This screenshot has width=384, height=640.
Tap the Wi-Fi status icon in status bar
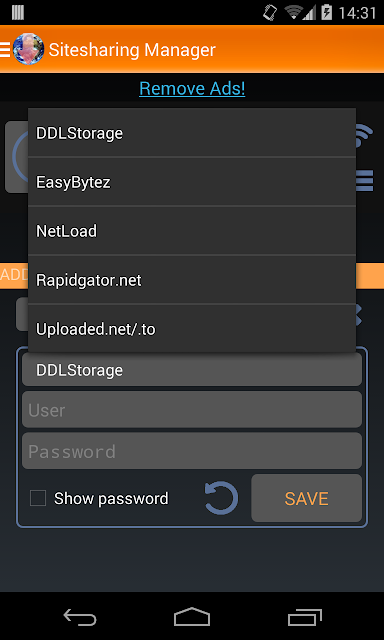point(295,13)
